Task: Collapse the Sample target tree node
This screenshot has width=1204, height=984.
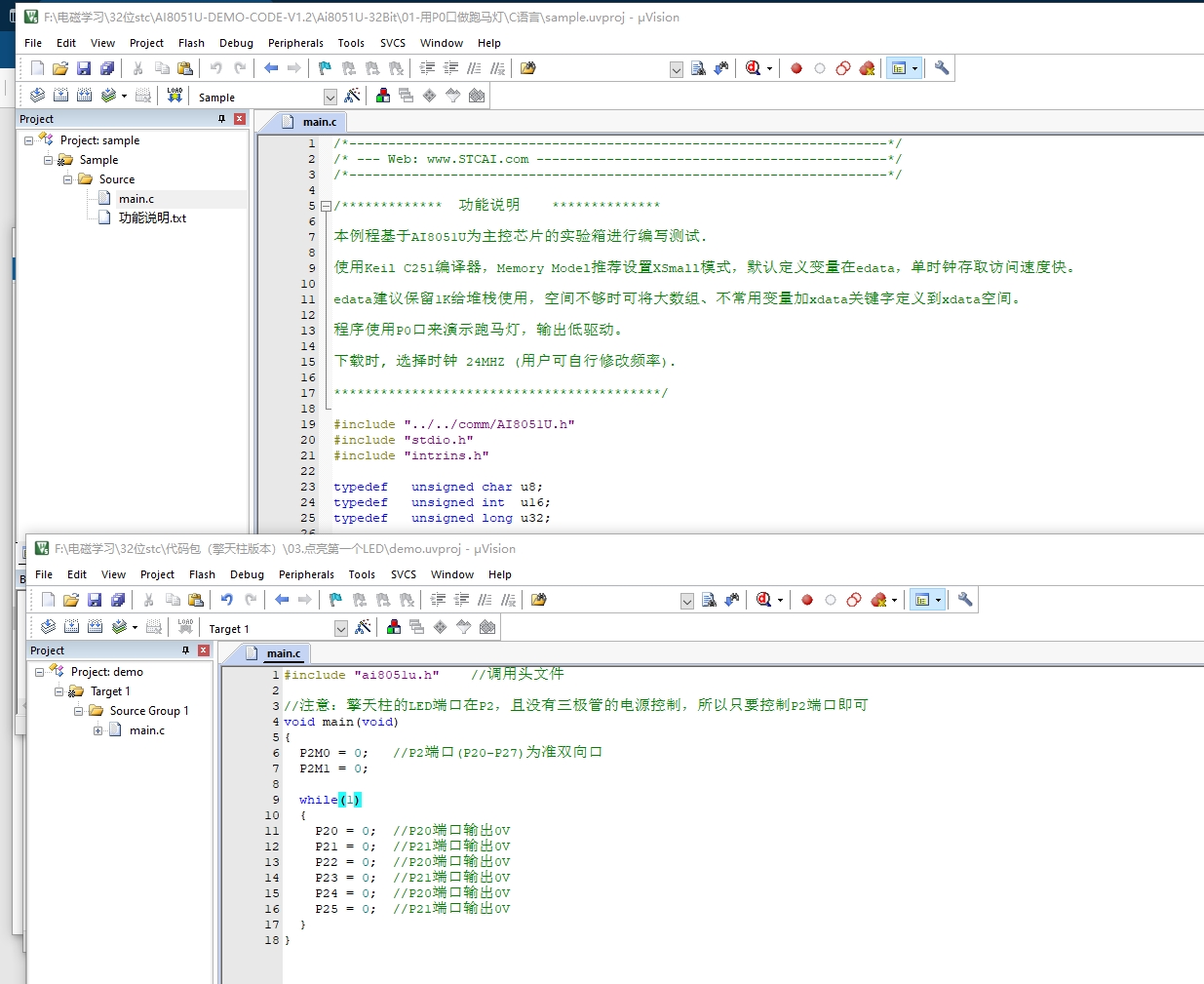Action: tap(49, 160)
